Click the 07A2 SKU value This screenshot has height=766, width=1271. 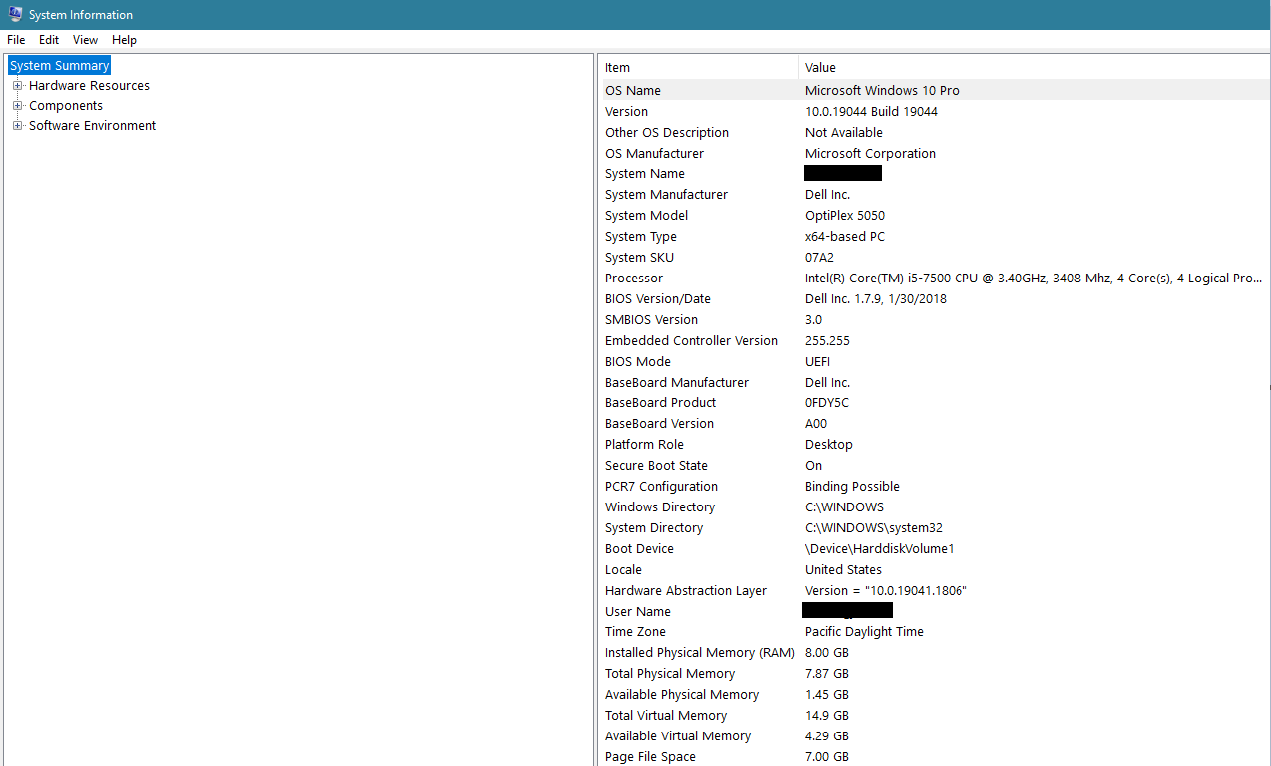point(819,258)
